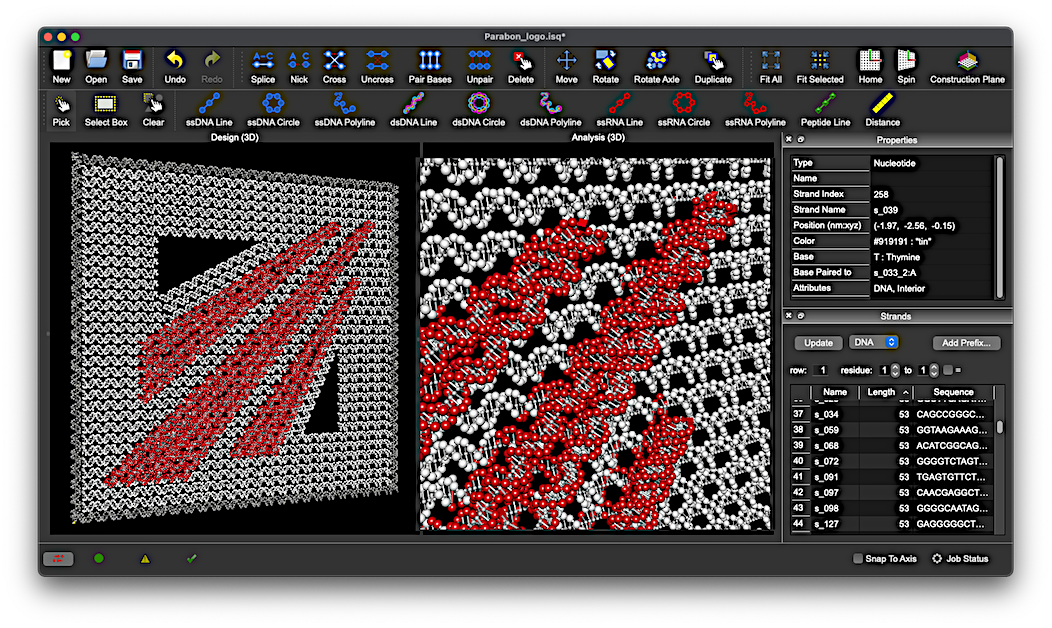Image resolution: width=1052 pixels, height=628 pixels.
Task: Click the residue start value stepper
Action: point(894,370)
